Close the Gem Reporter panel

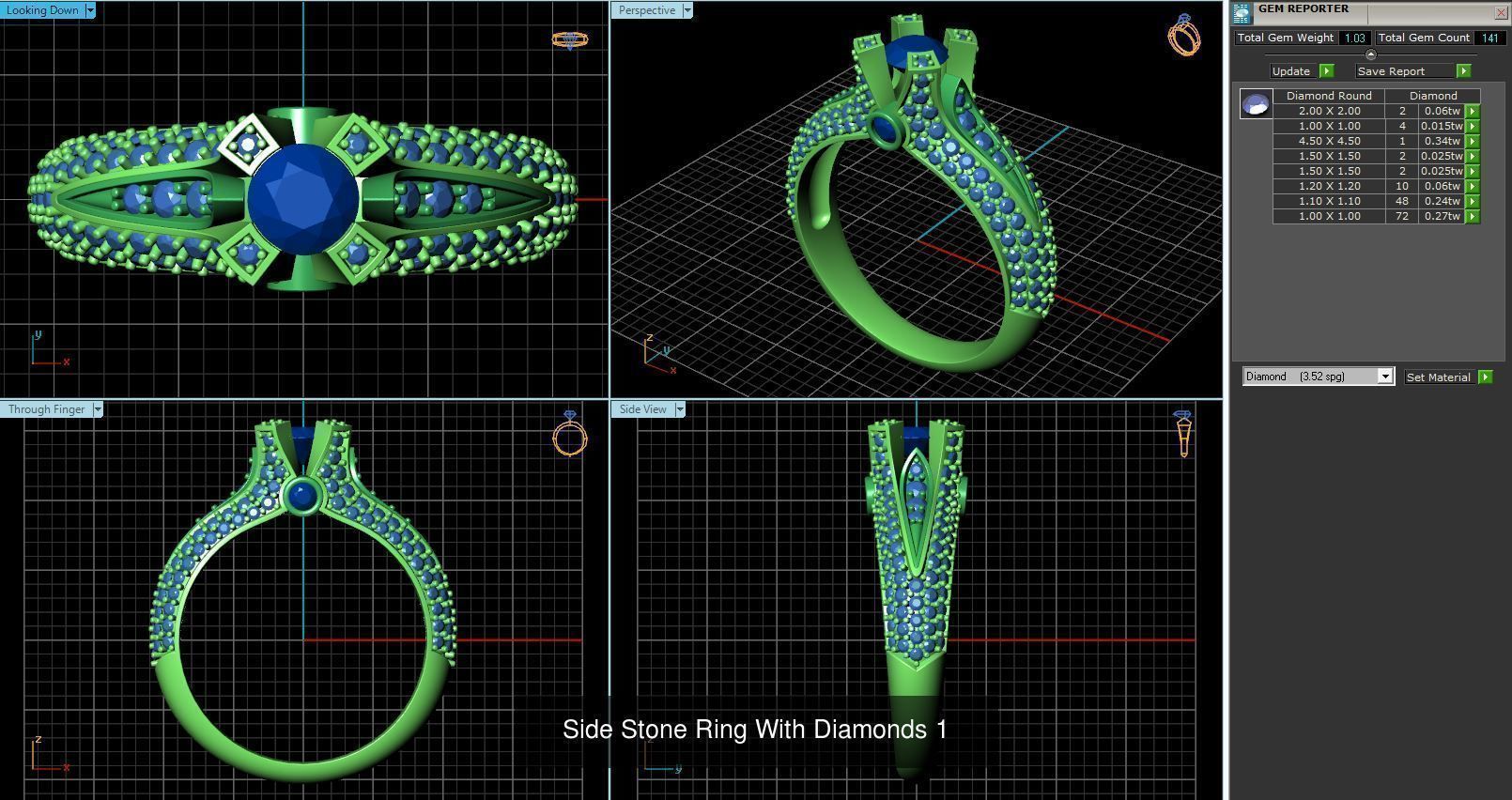(x=1500, y=12)
